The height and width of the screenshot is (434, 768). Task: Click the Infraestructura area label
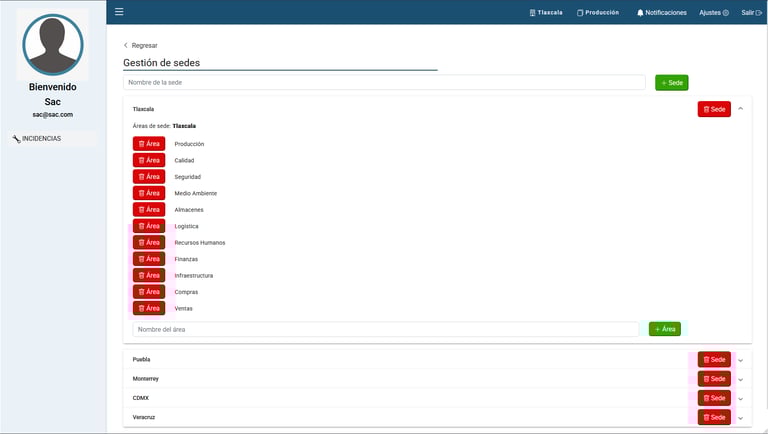tap(193, 275)
